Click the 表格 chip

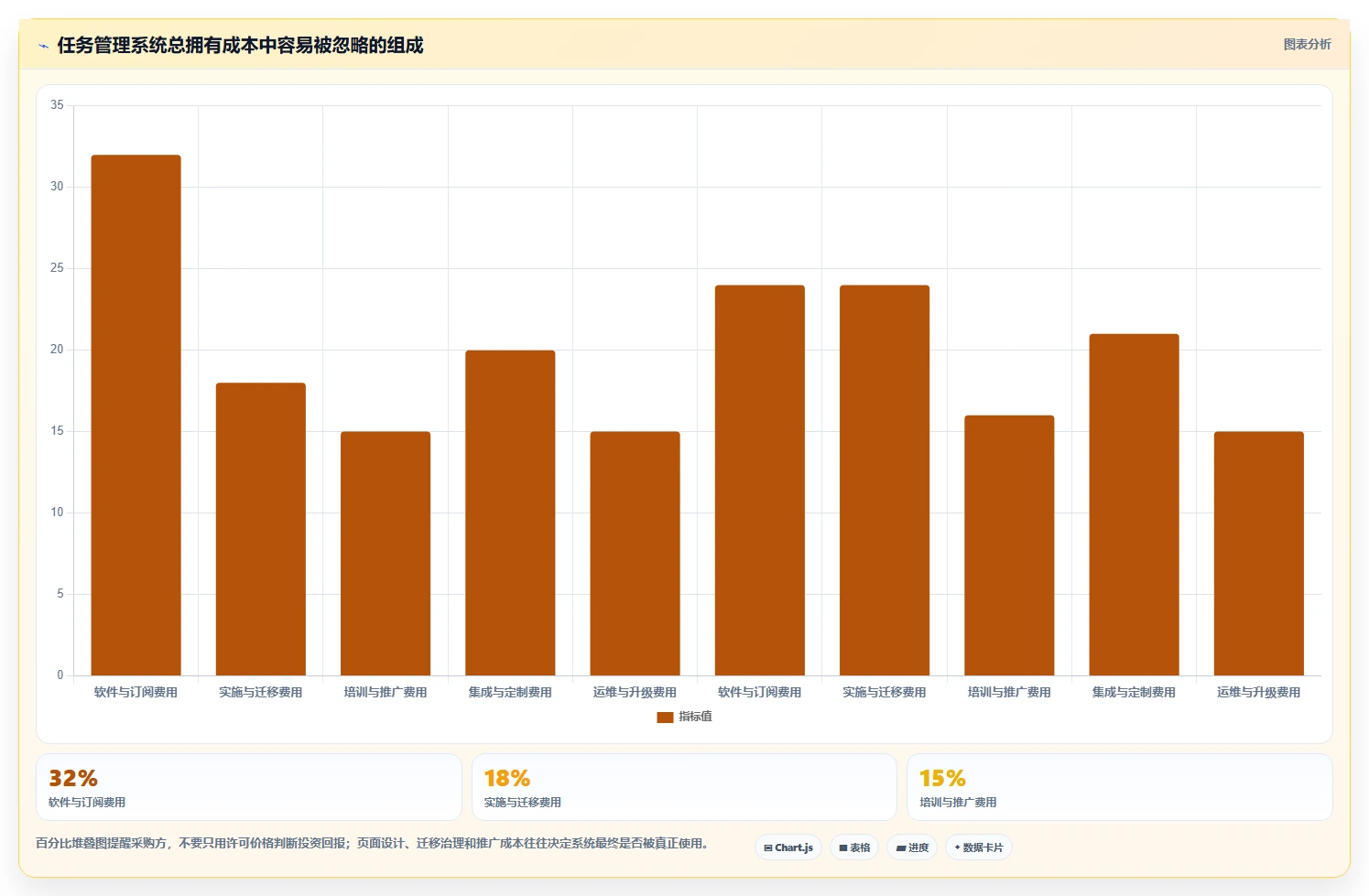(854, 847)
